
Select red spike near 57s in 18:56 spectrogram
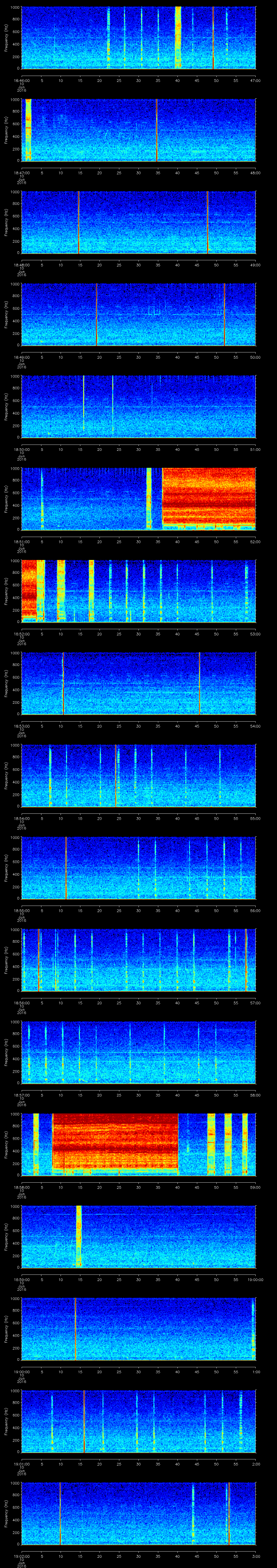(x=246, y=959)
